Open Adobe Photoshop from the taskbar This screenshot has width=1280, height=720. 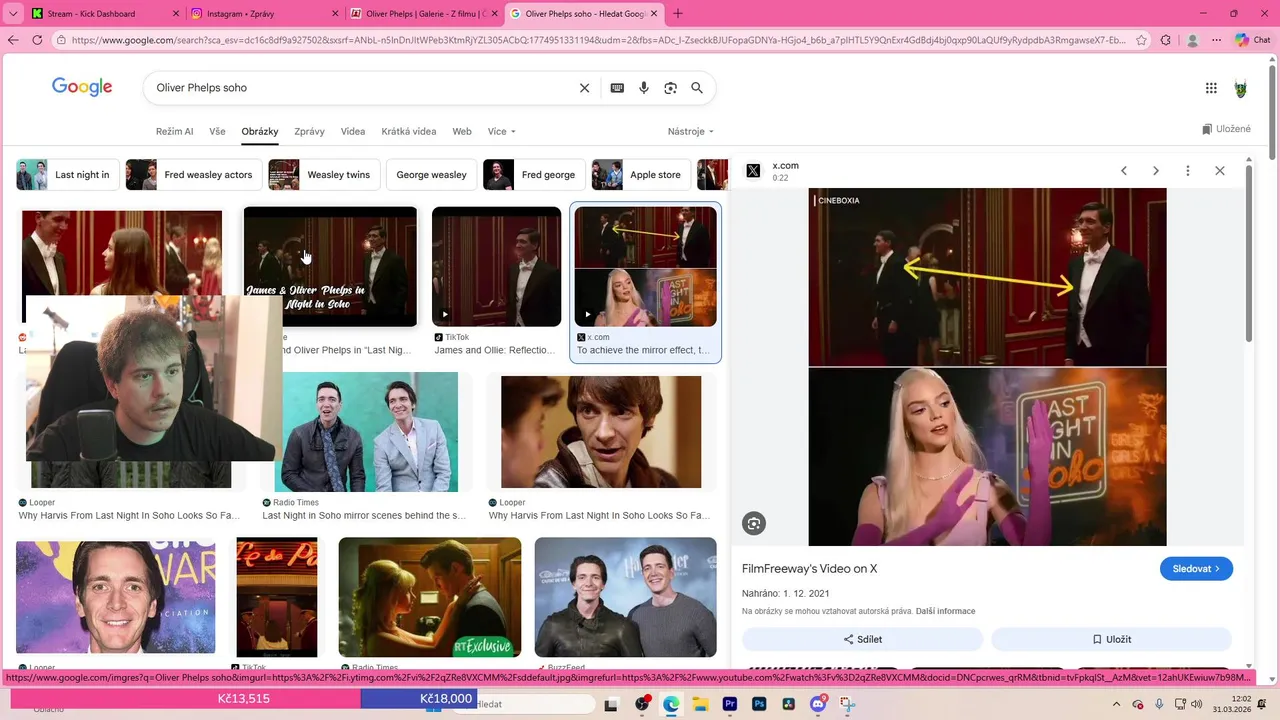click(759, 704)
